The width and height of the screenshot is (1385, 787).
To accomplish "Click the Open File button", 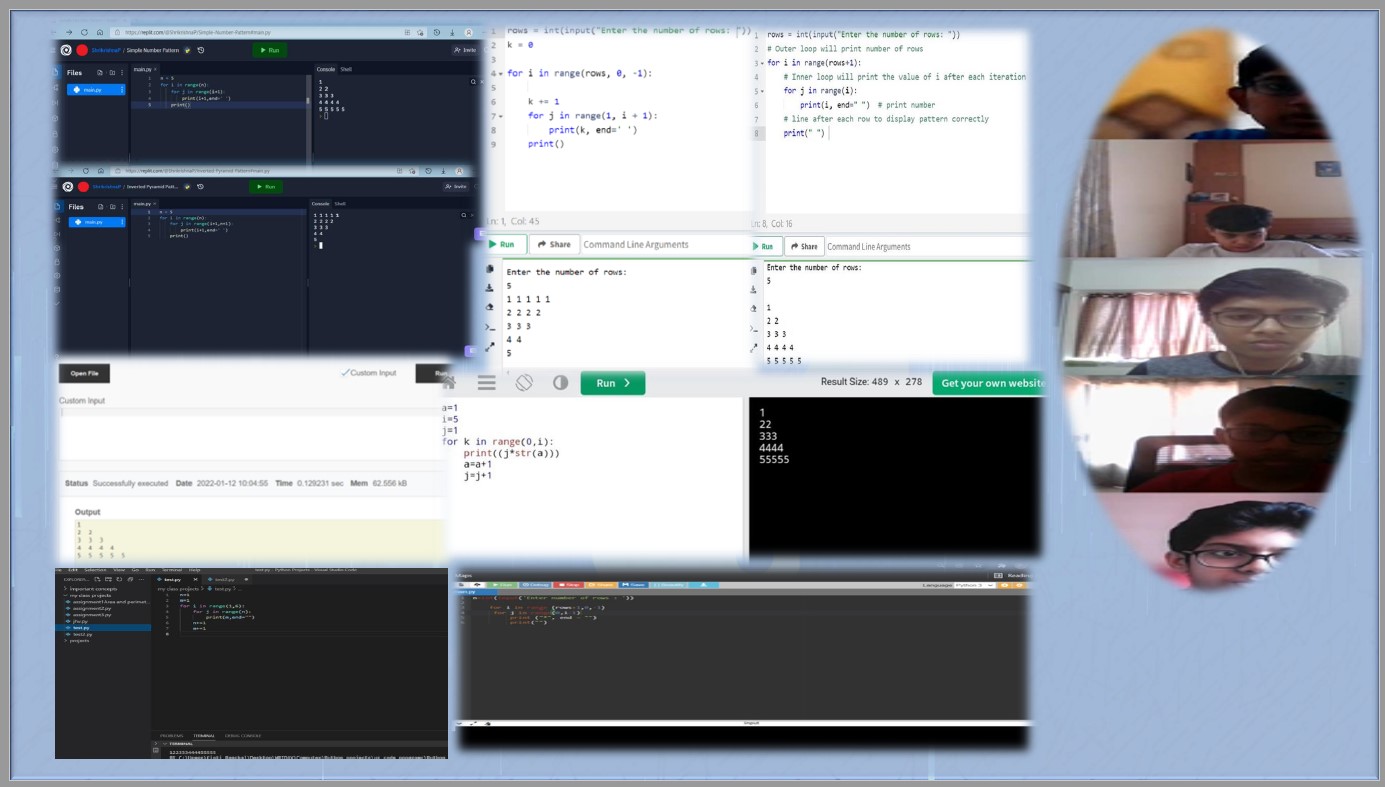I will tap(84, 373).
